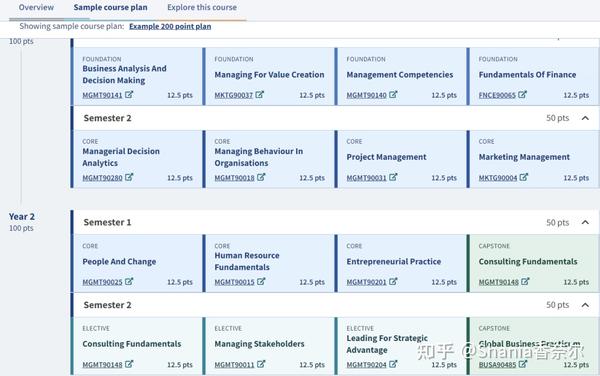This screenshot has width=600, height=376.
Task: Select the Sample course plan tab
Action: point(110,7)
